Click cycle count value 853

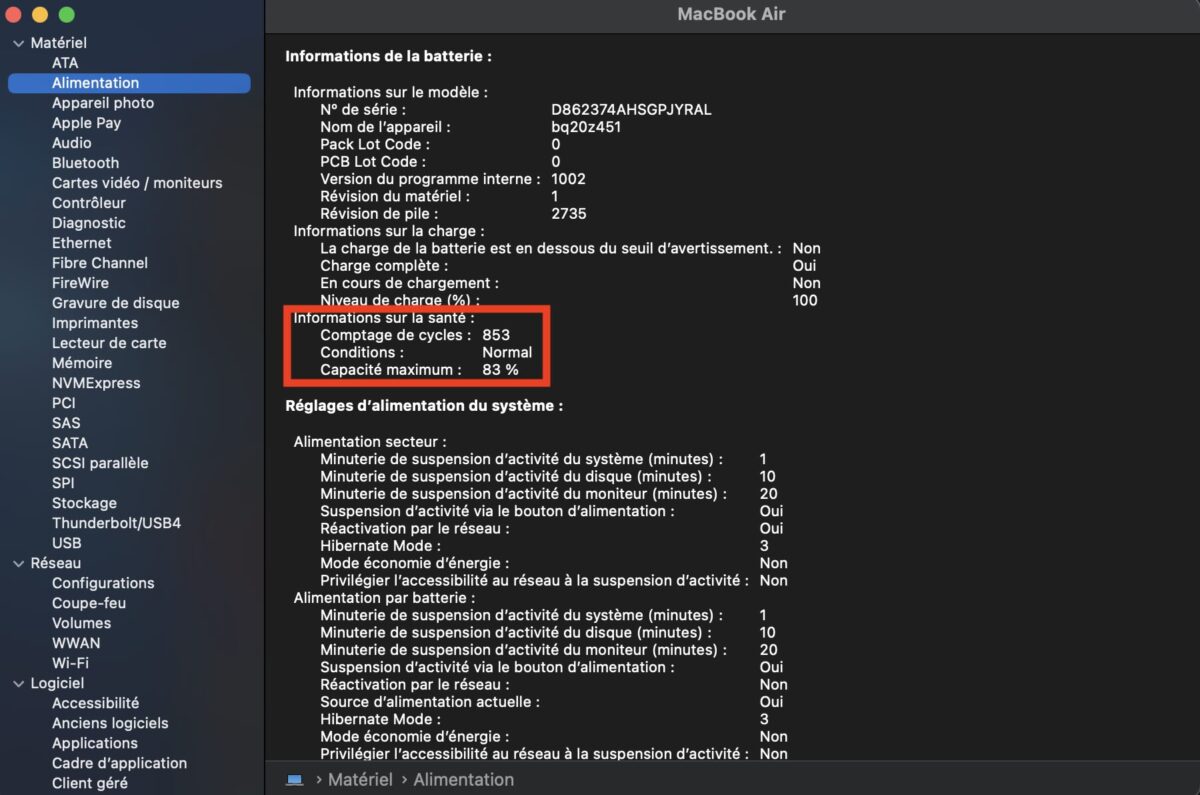(x=496, y=335)
